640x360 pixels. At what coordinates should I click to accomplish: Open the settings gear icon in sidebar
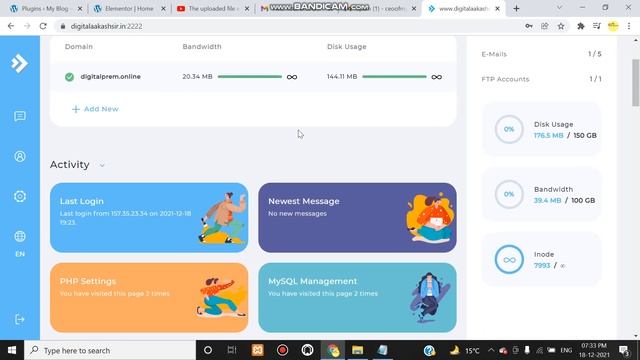click(20, 196)
